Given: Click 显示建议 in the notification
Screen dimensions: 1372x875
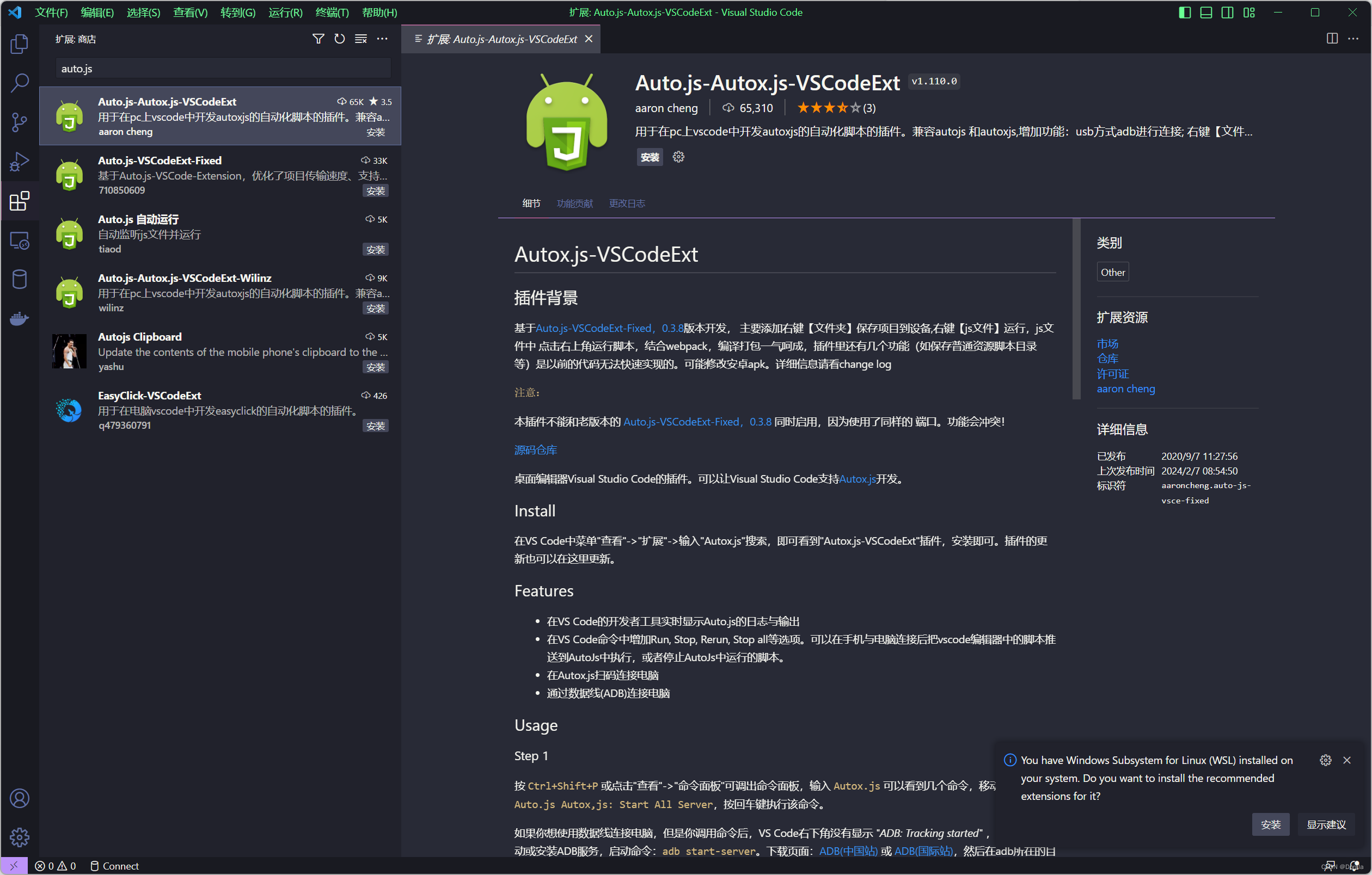Looking at the screenshot, I should 1326,824.
